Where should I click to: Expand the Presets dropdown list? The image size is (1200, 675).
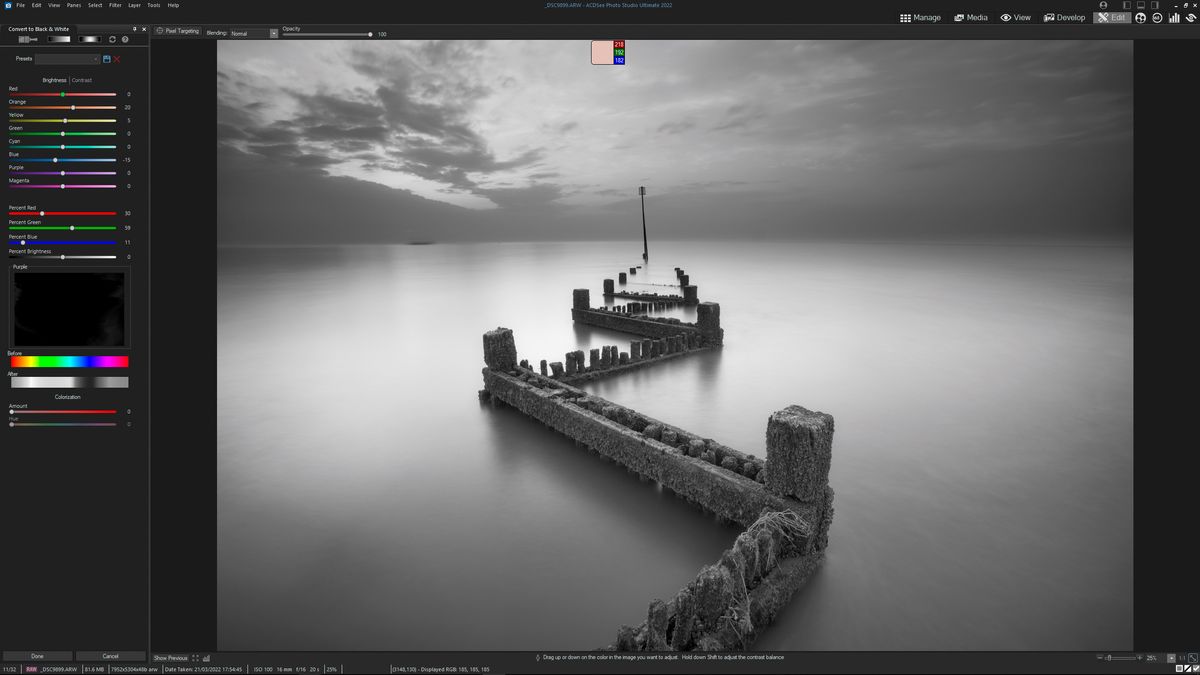(96, 58)
